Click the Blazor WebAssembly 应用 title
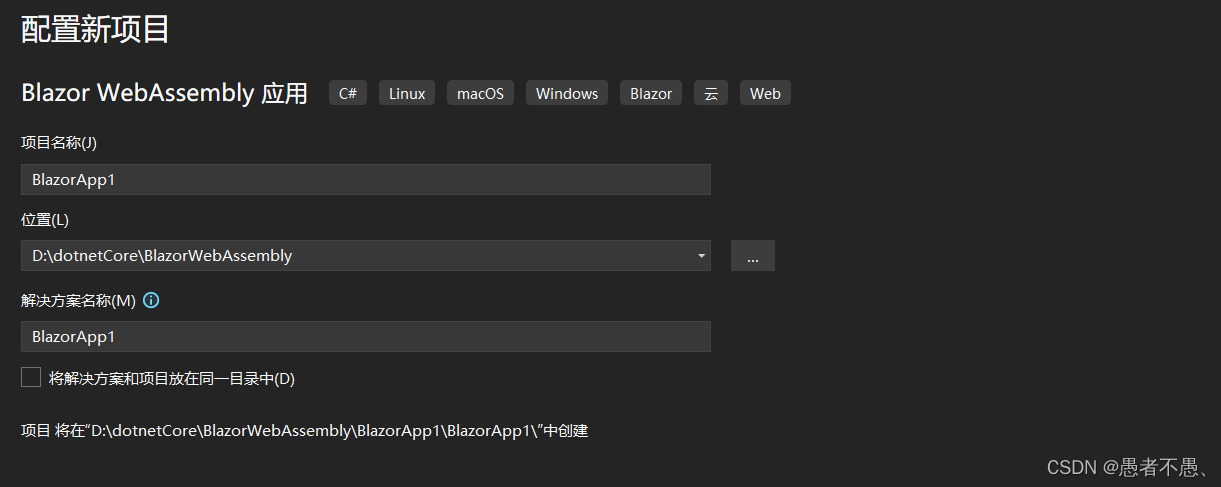This screenshot has height=487, width=1221. 165,94
